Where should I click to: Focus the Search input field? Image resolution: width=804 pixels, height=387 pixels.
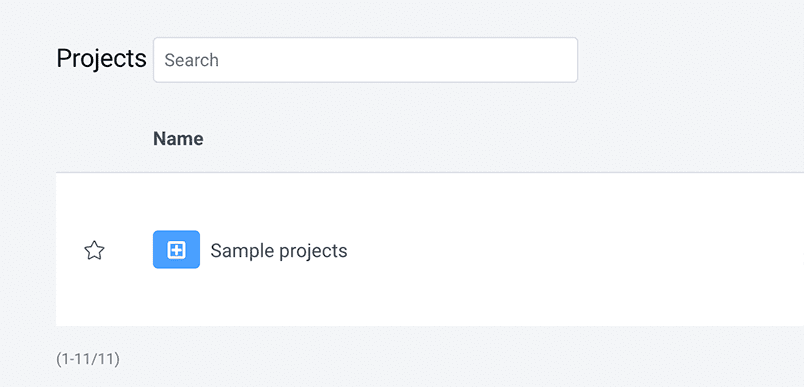(366, 60)
